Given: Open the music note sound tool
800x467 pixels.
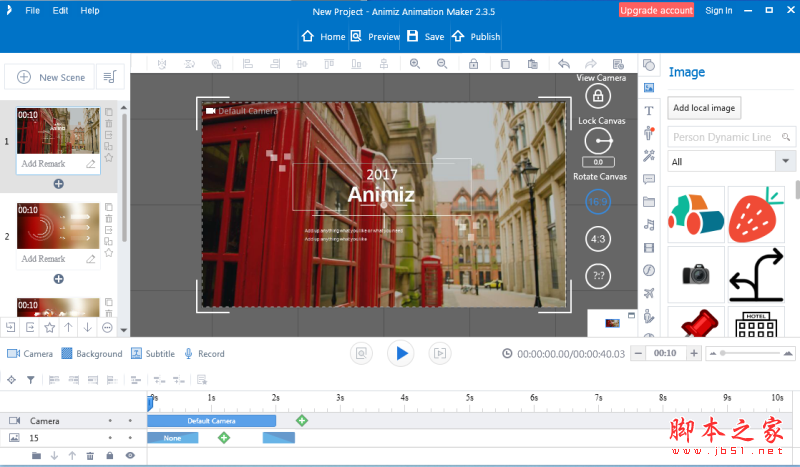Looking at the screenshot, I should pos(649,225).
